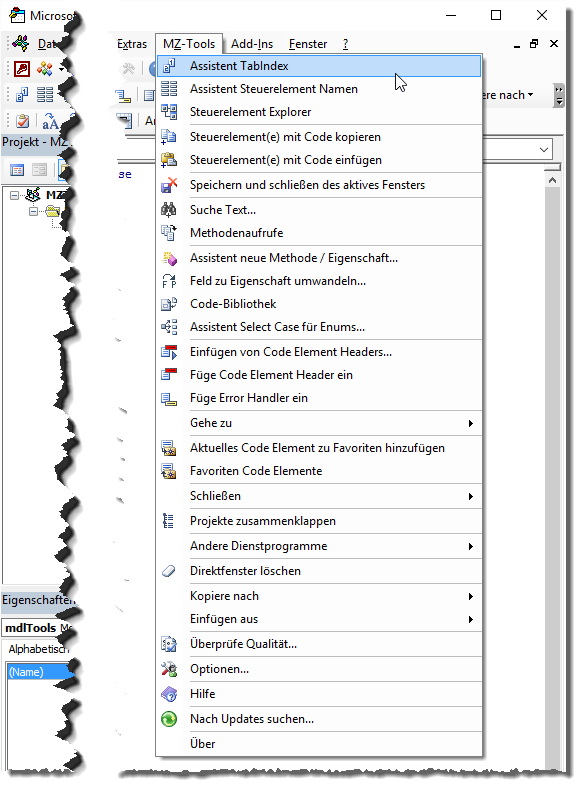Open the Fenster menu
The image size is (581, 790).
click(x=308, y=44)
